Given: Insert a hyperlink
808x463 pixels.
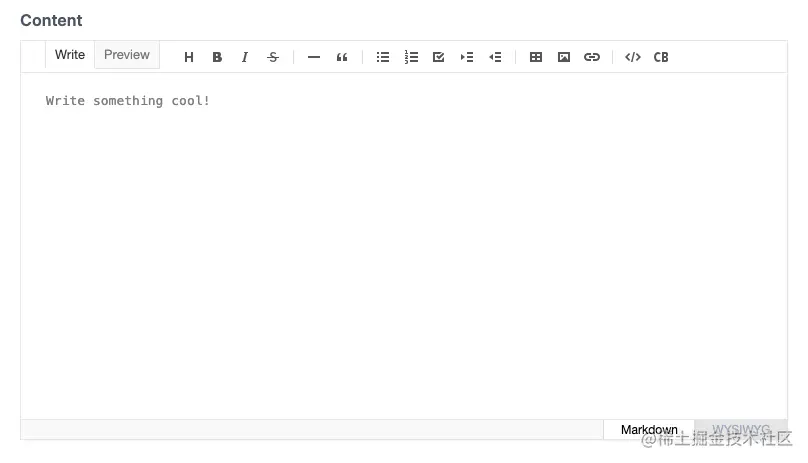Looking at the screenshot, I should [592, 57].
